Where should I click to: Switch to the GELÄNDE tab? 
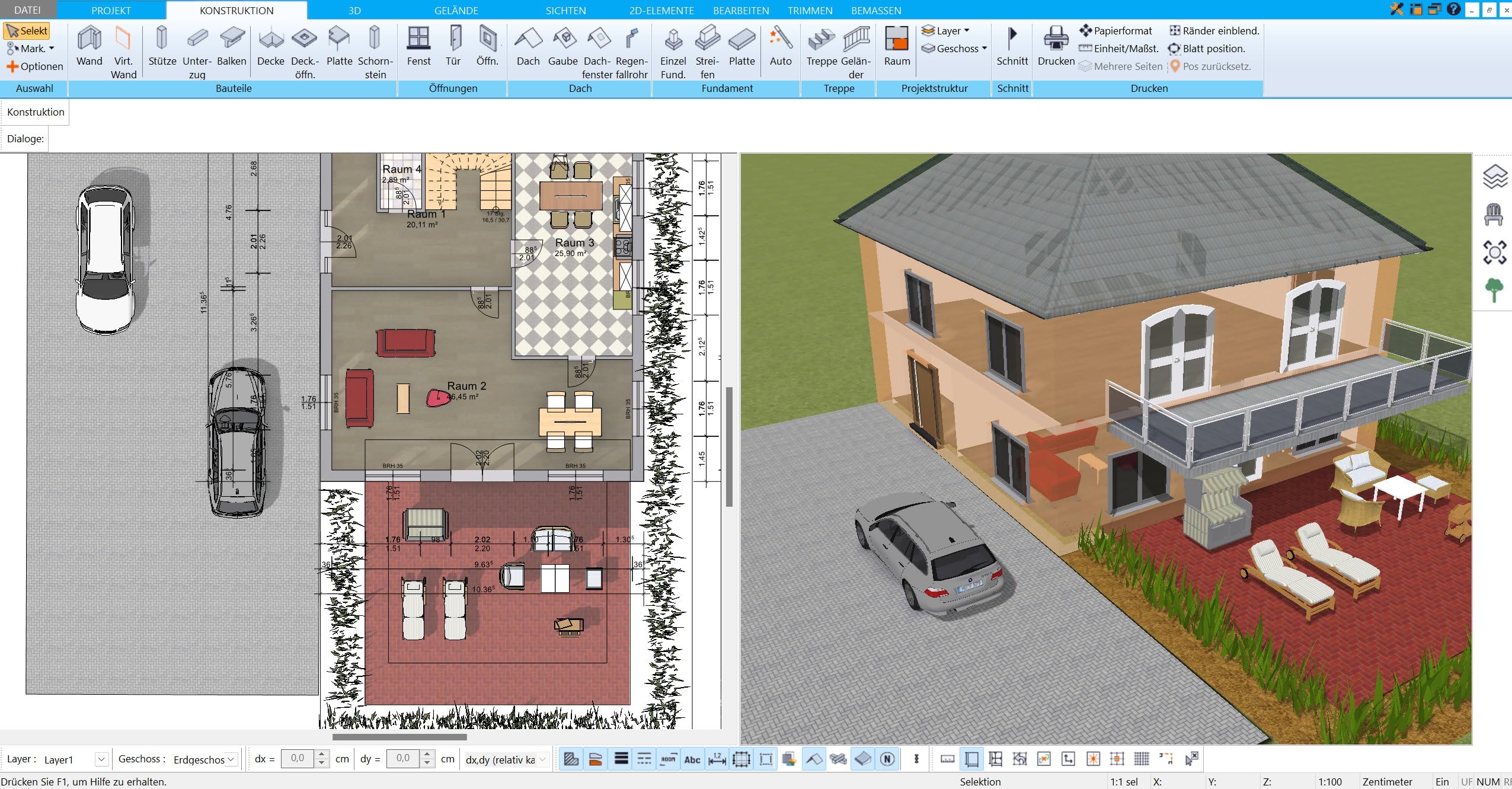pos(456,11)
